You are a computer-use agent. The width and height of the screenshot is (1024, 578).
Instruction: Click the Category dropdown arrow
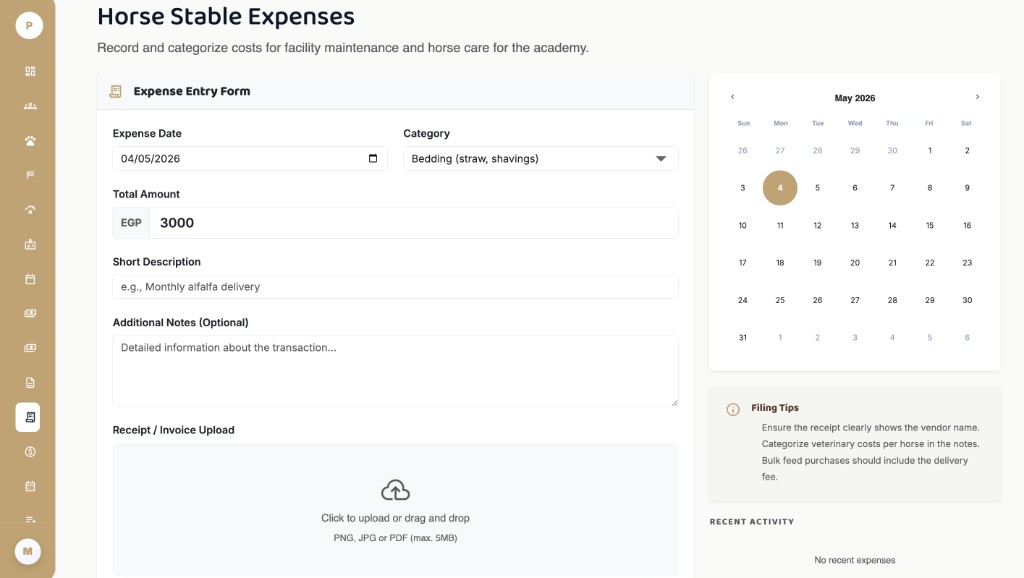click(661, 159)
